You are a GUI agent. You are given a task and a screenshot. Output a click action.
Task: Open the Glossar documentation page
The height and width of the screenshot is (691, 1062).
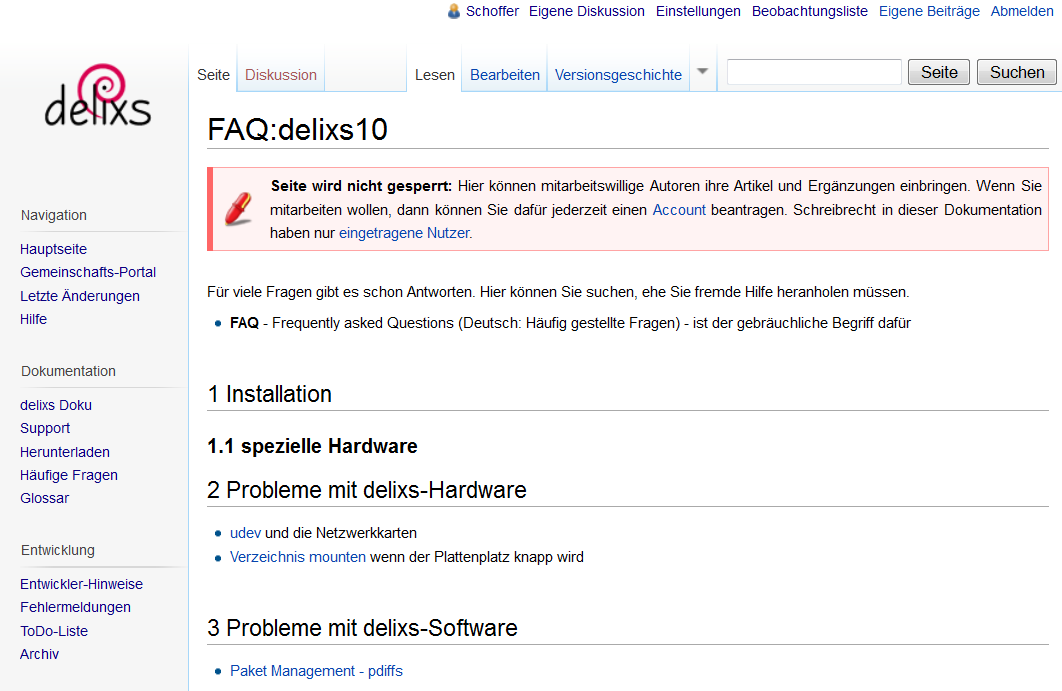click(x=44, y=497)
